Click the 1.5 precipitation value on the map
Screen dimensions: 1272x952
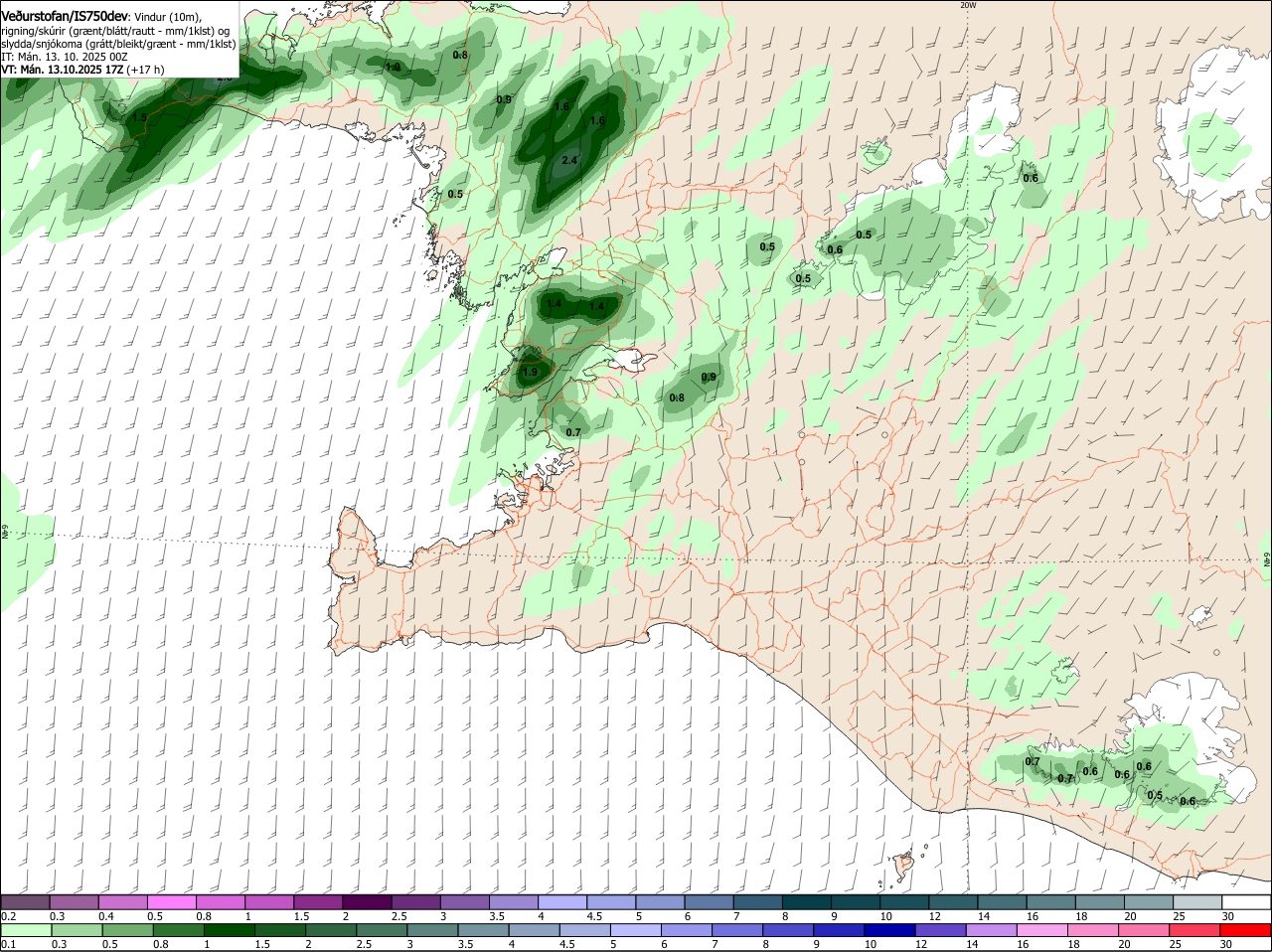(x=139, y=117)
